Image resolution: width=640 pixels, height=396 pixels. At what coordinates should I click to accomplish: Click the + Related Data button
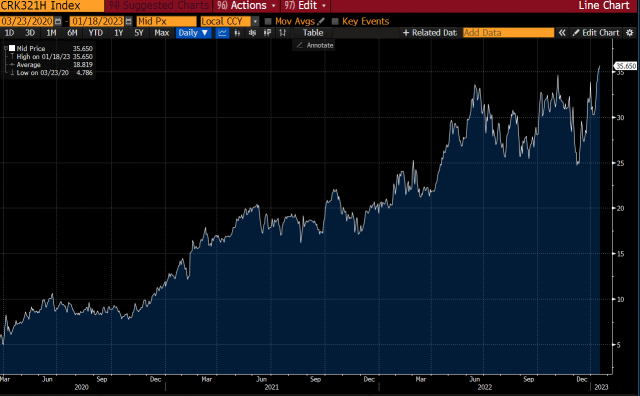click(x=430, y=33)
